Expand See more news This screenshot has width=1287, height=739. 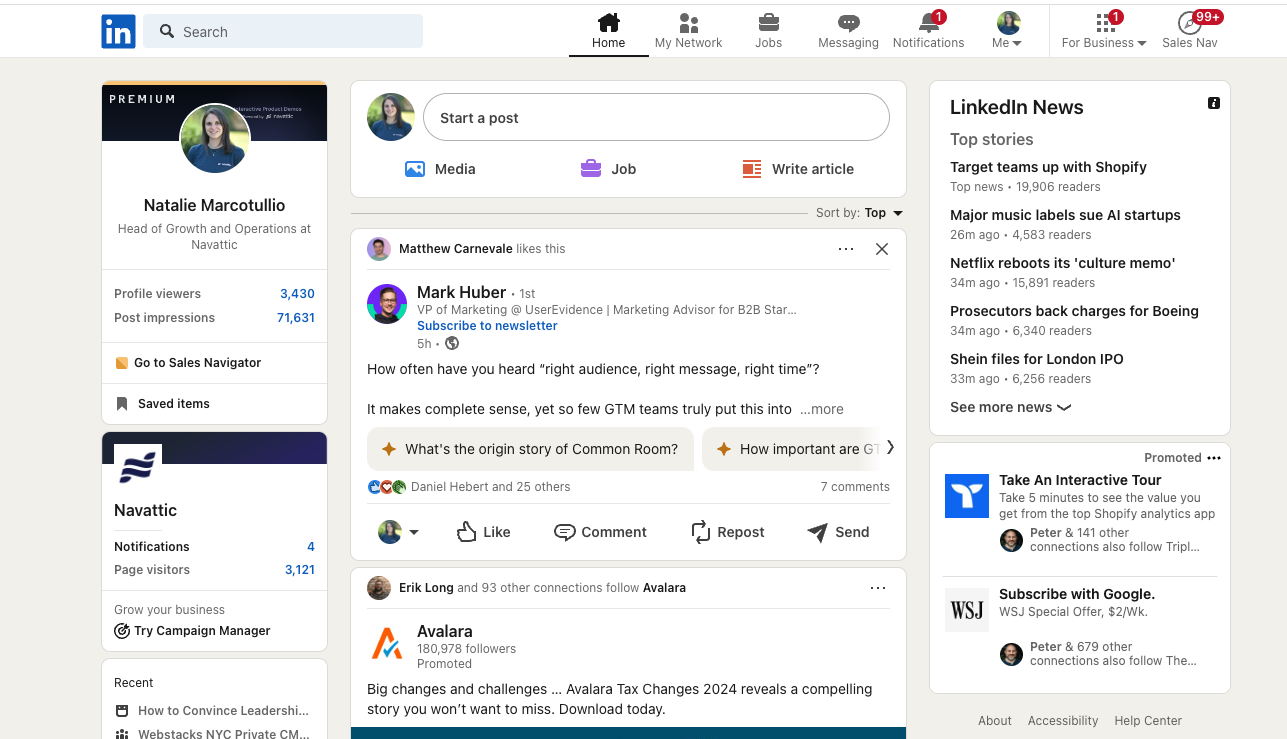pyautogui.click(x=1010, y=407)
